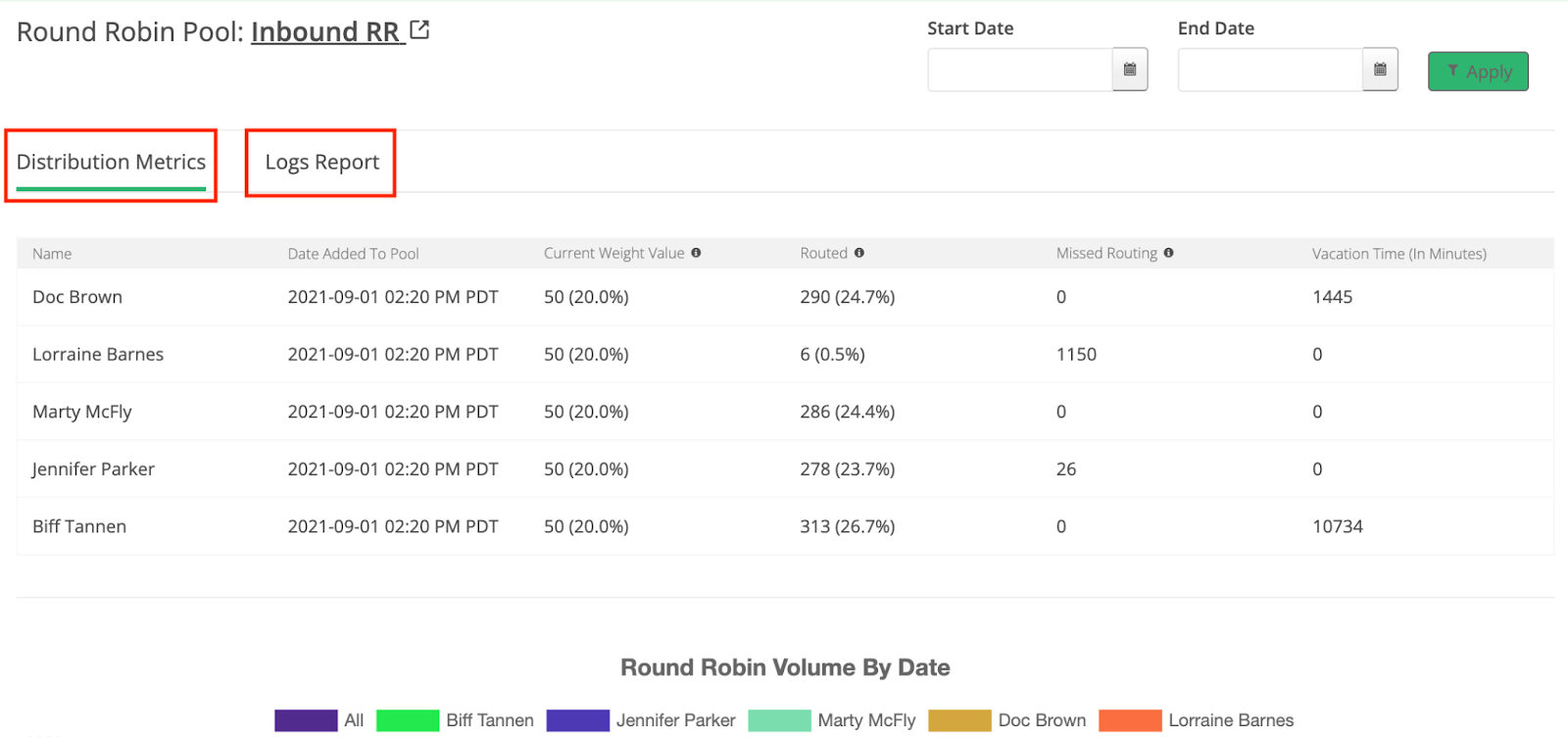Select the Lorraine Barnes table row name
Viewport: 1568px width, 737px height.
pos(98,355)
